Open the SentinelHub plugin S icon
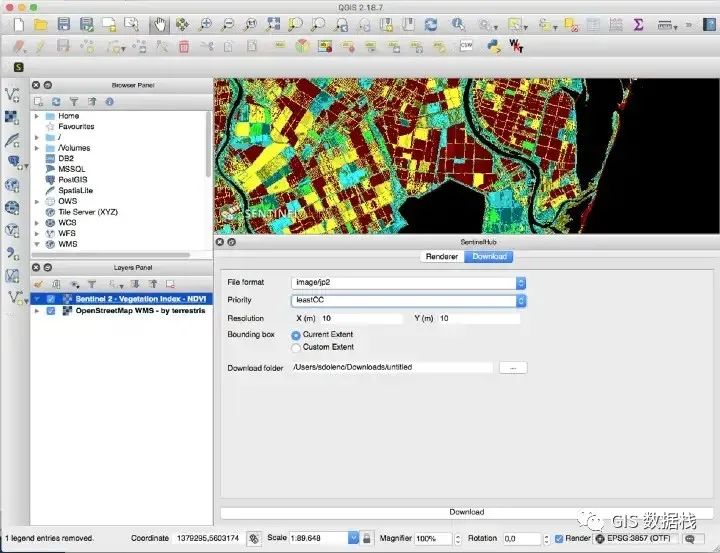Viewport: 720px width, 553px height. pyautogui.click(x=18, y=67)
